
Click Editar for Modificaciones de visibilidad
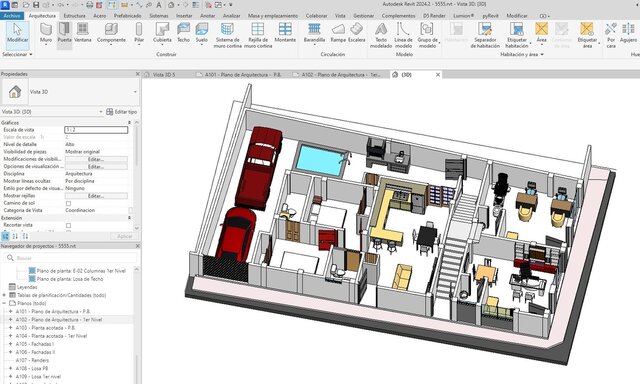(96, 159)
